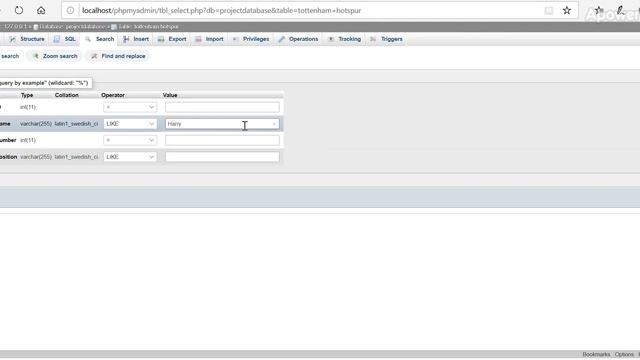640x360 pixels.
Task: Open the Privileges tab
Action: 251,39
